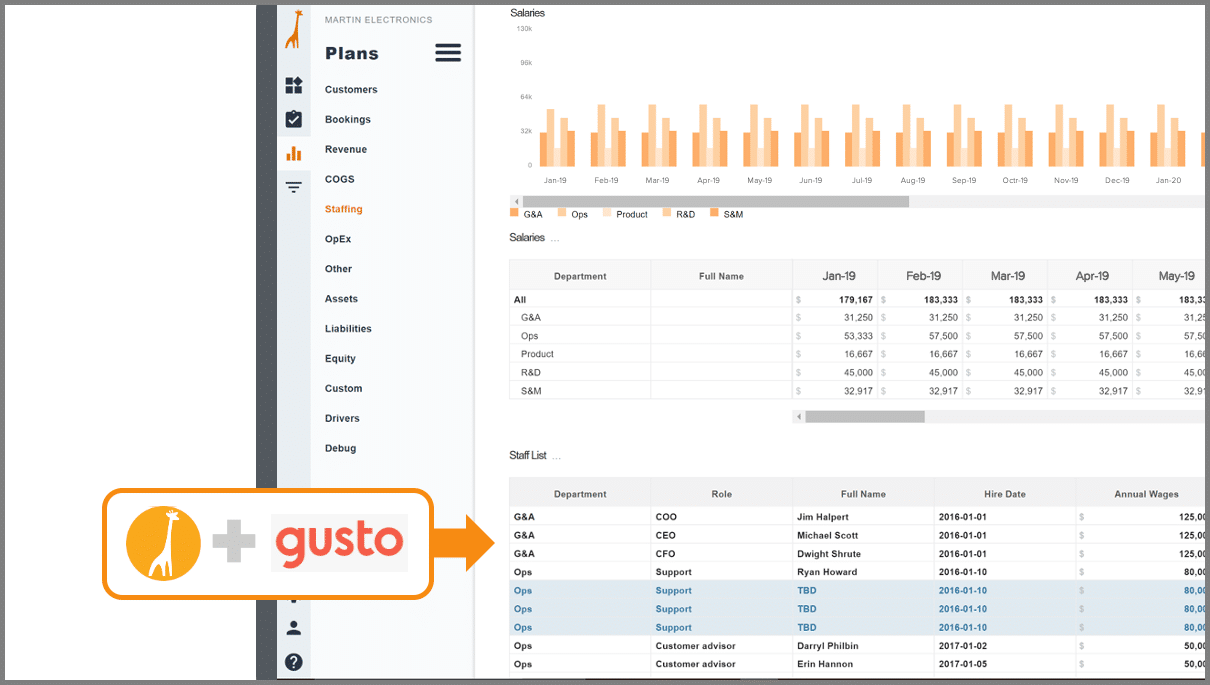Click the Role header in Staff List

coord(721,494)
